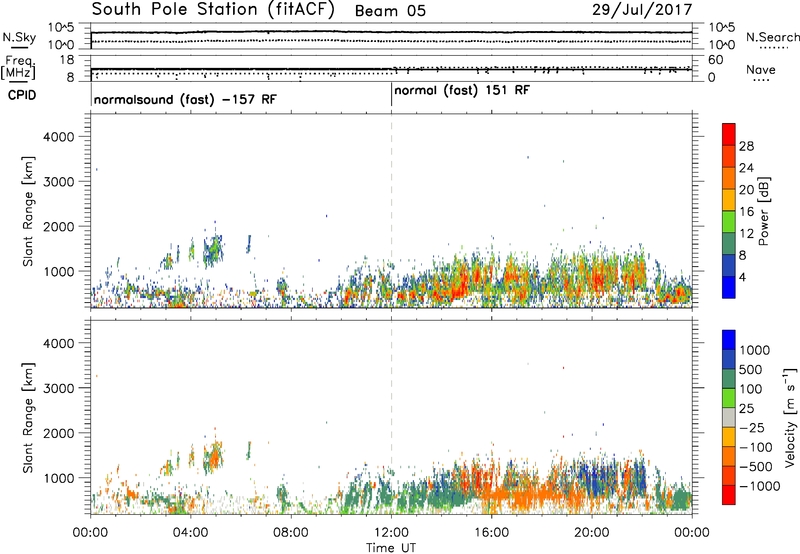Click the "N.Search" legend label
800x554 pixels.
coord(772,37)
